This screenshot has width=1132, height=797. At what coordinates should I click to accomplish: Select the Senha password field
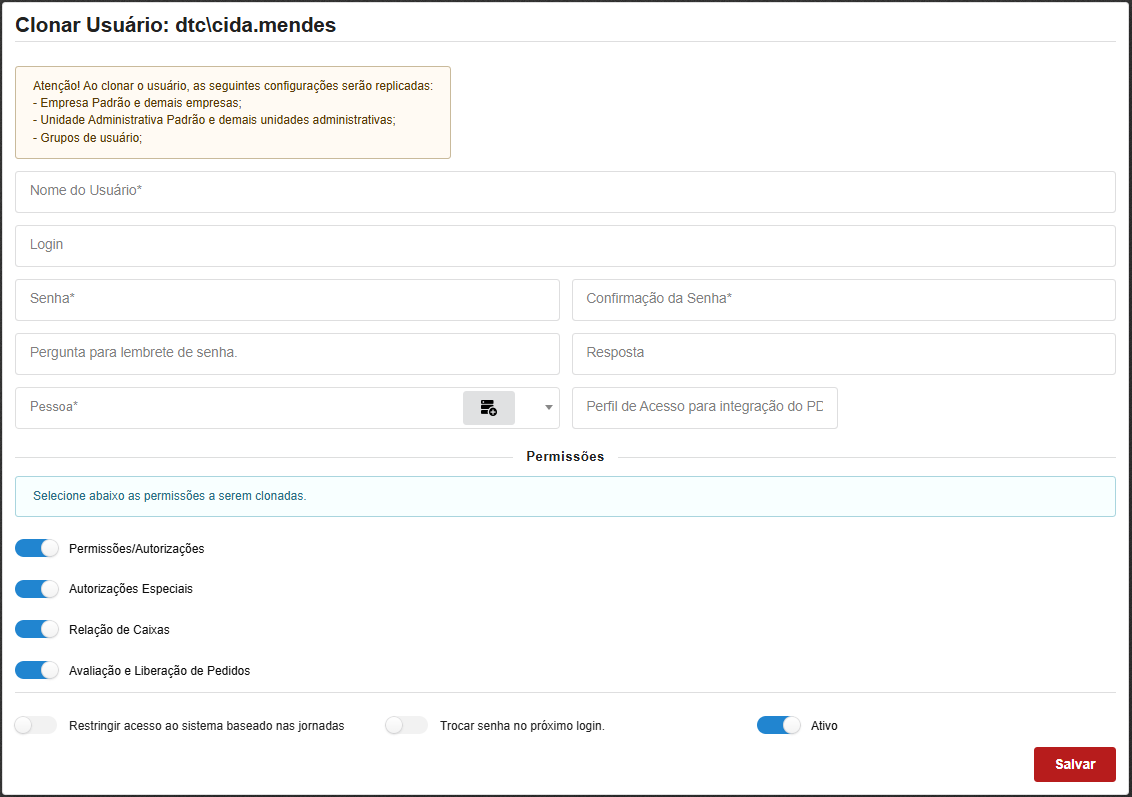click(x=287, y=300)
